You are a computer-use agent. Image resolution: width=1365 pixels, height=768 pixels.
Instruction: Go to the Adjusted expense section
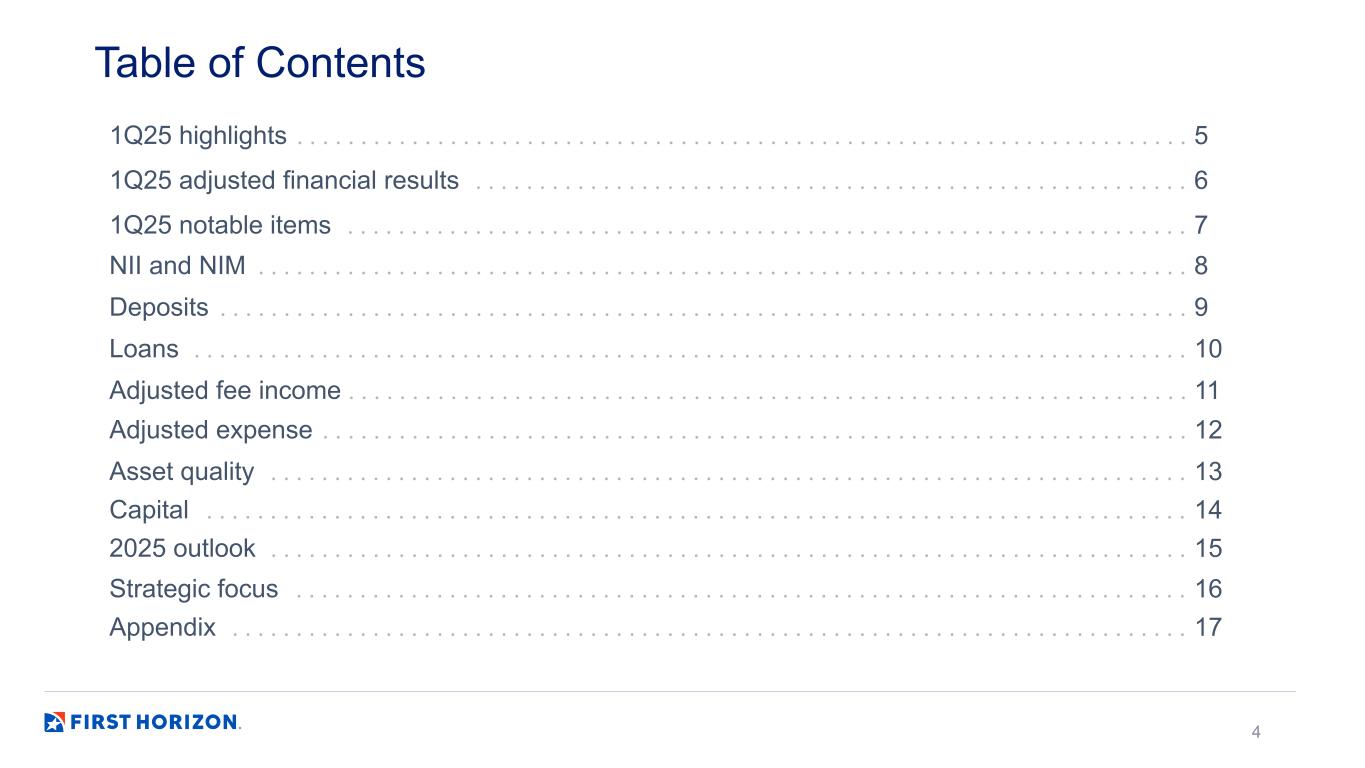(211, 430)
